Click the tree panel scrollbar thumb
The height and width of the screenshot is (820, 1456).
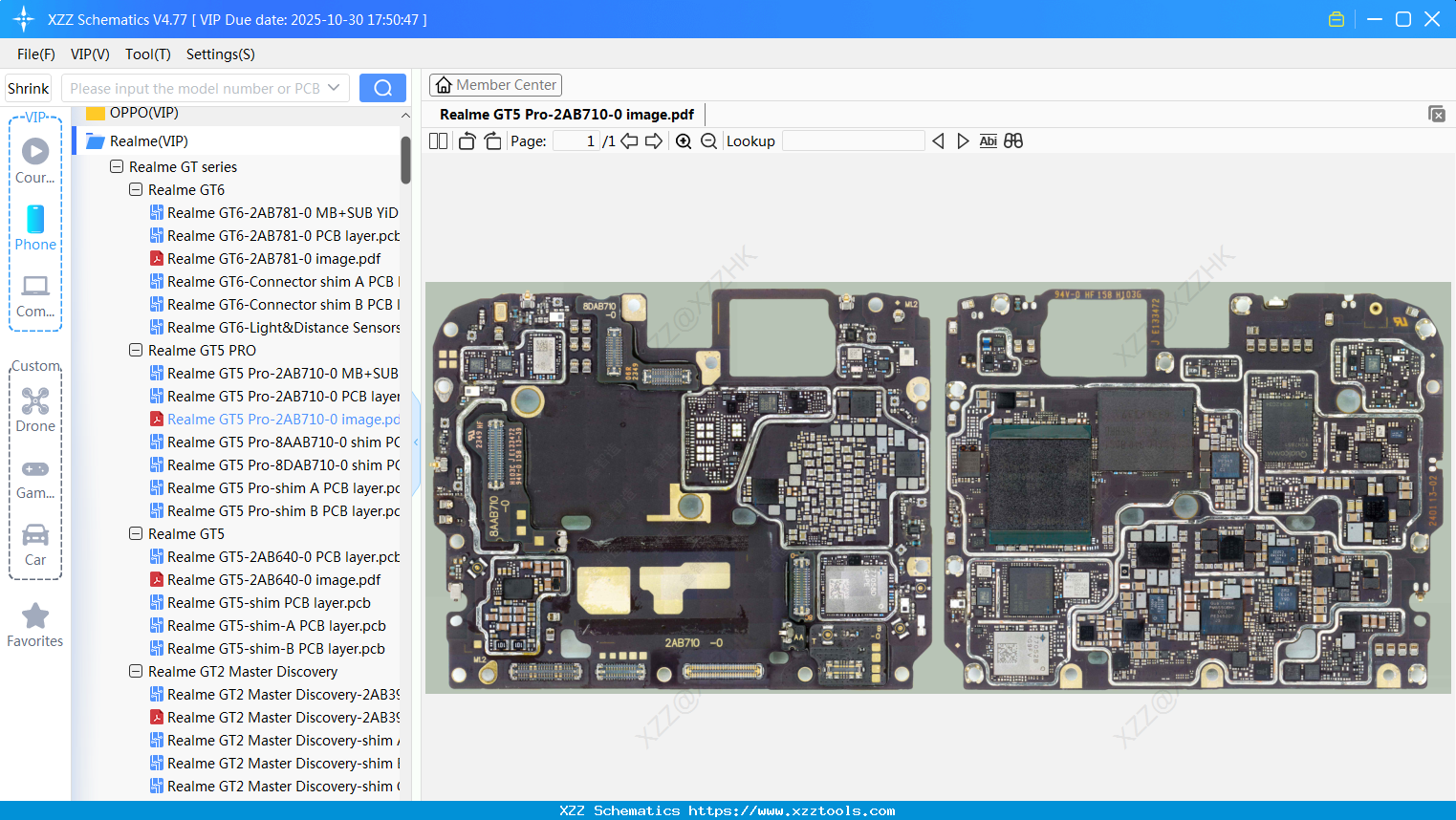click(x=405, y=160)
